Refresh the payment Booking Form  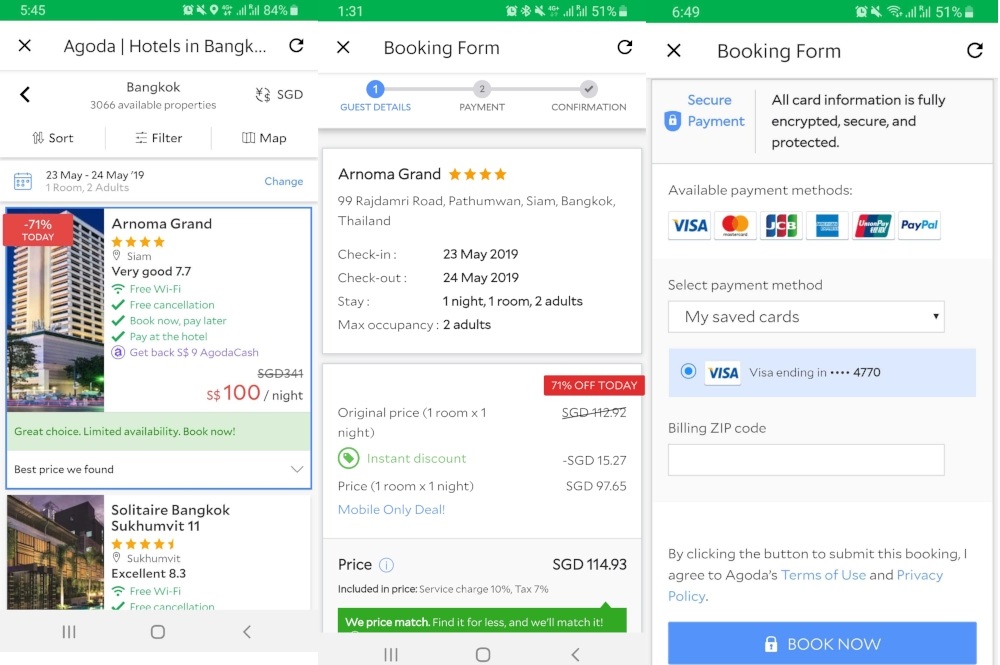pos(974,50)
